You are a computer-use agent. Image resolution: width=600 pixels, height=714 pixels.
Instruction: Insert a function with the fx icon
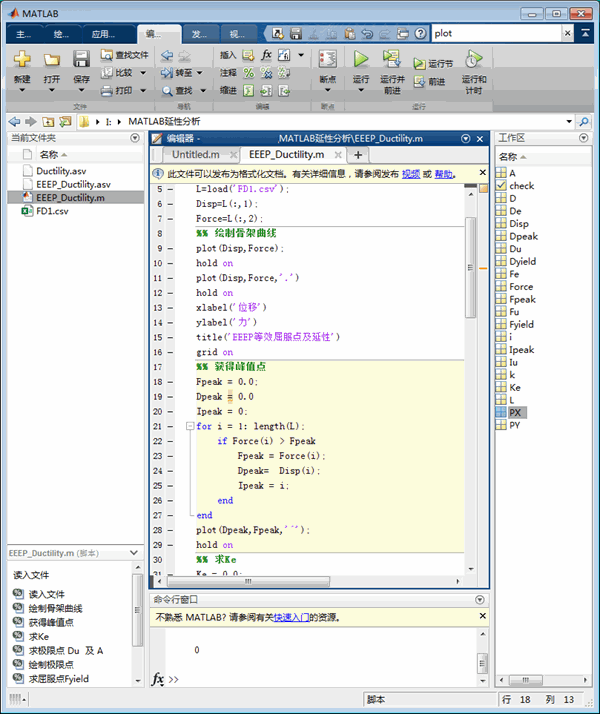click(x=266, y=55)
